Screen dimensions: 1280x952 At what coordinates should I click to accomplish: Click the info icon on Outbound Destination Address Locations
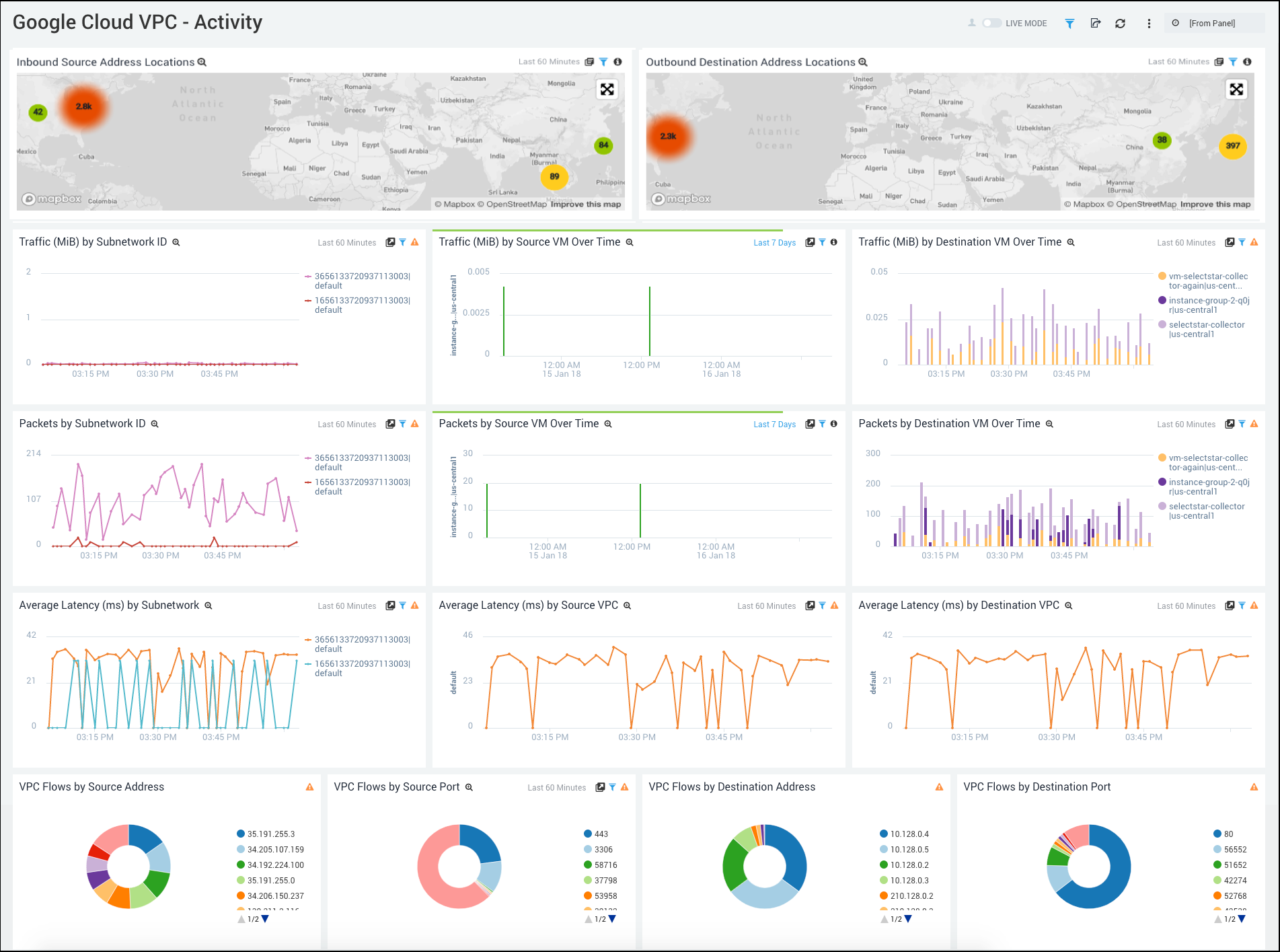(x=1248, y=61)
